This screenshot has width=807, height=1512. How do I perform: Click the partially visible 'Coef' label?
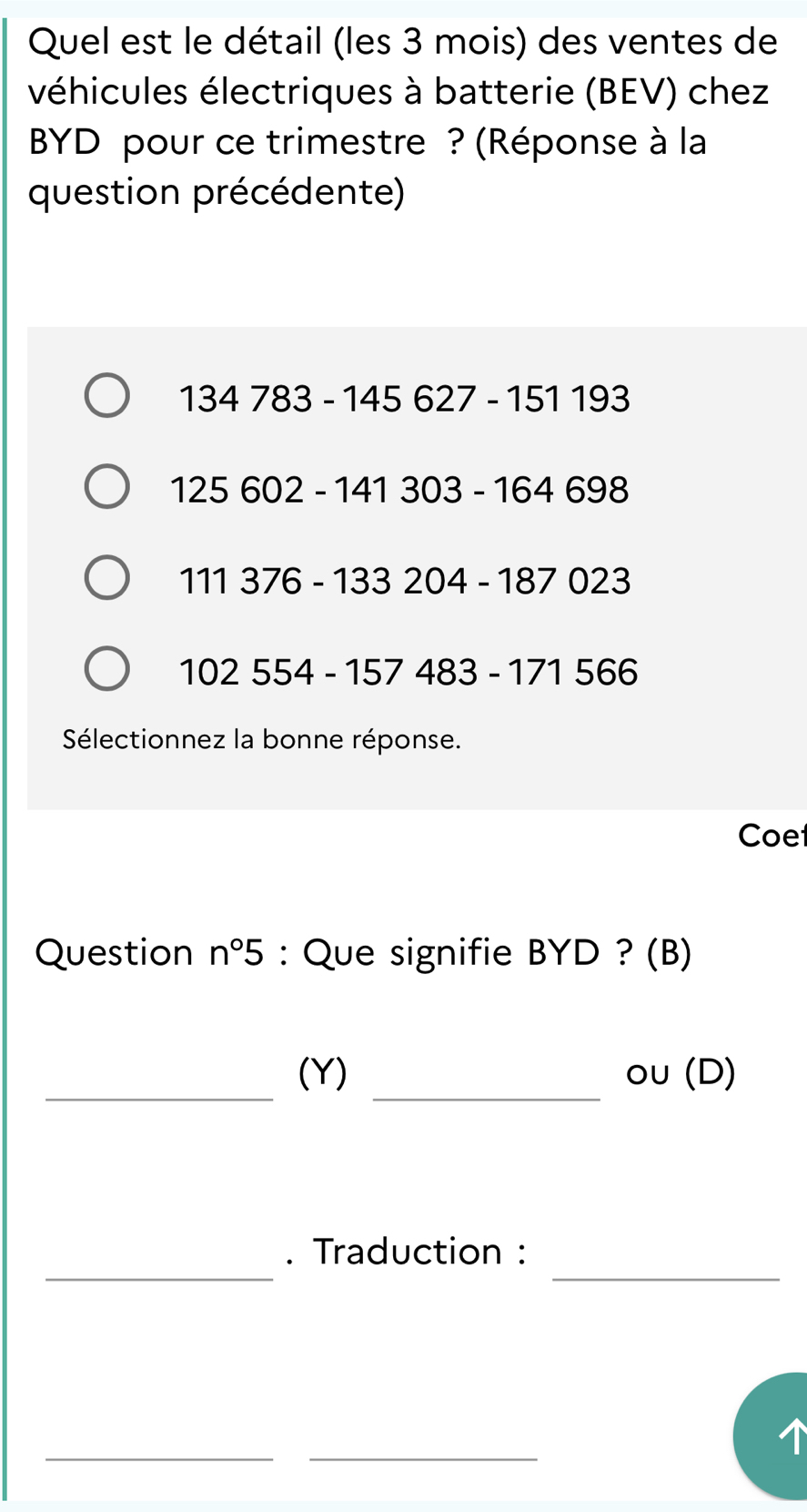[772, 835]
